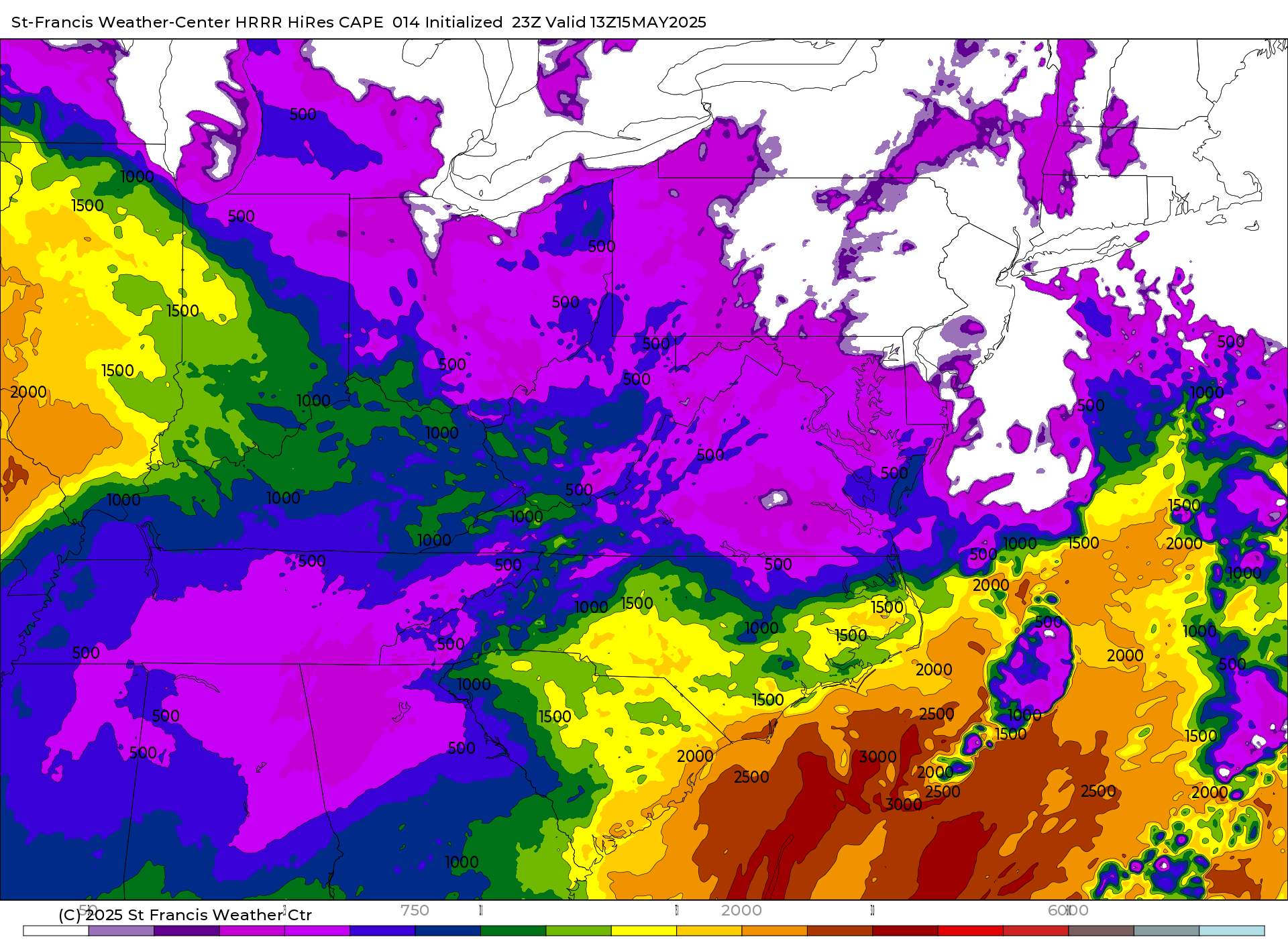Select the dark purple legend swatch

[x=186, y=931]
